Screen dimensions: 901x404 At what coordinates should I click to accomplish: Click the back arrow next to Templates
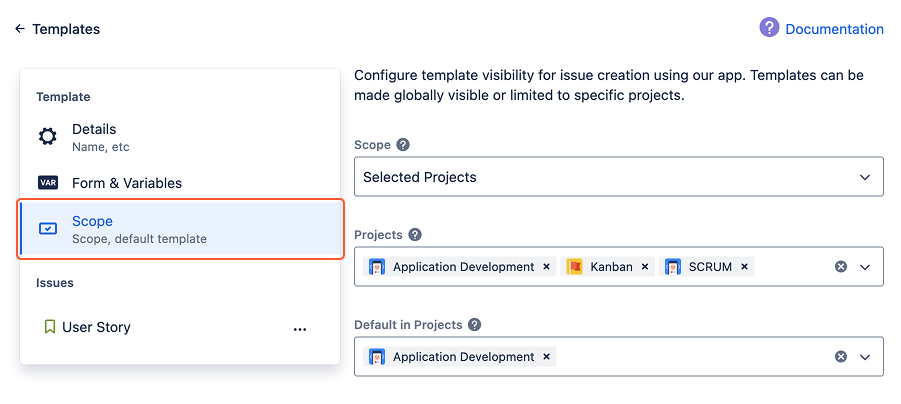click(20, 29)
